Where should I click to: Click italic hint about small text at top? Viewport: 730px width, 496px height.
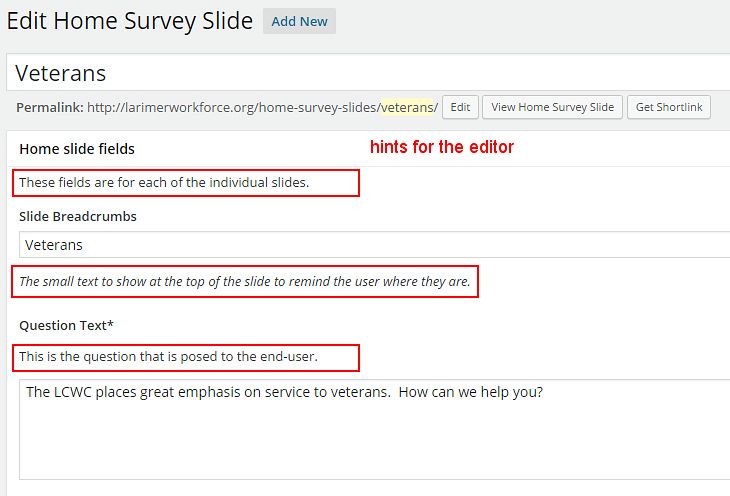[x=245, y=282]
